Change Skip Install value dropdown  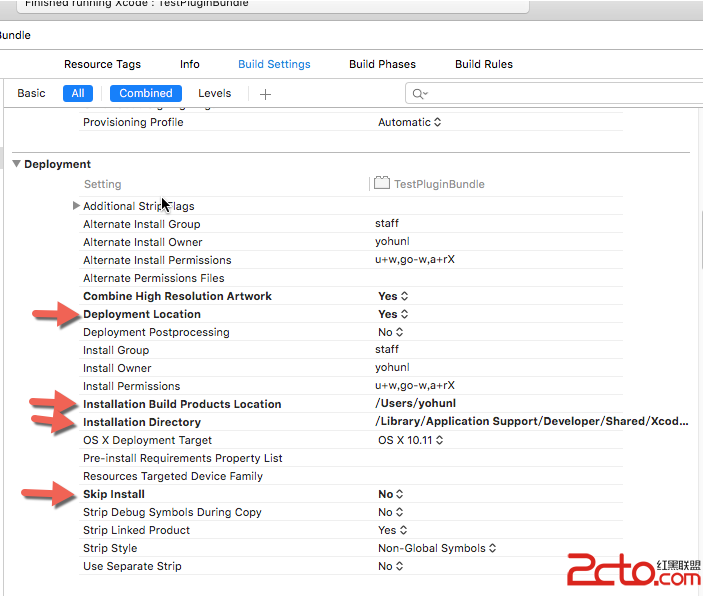391,494
